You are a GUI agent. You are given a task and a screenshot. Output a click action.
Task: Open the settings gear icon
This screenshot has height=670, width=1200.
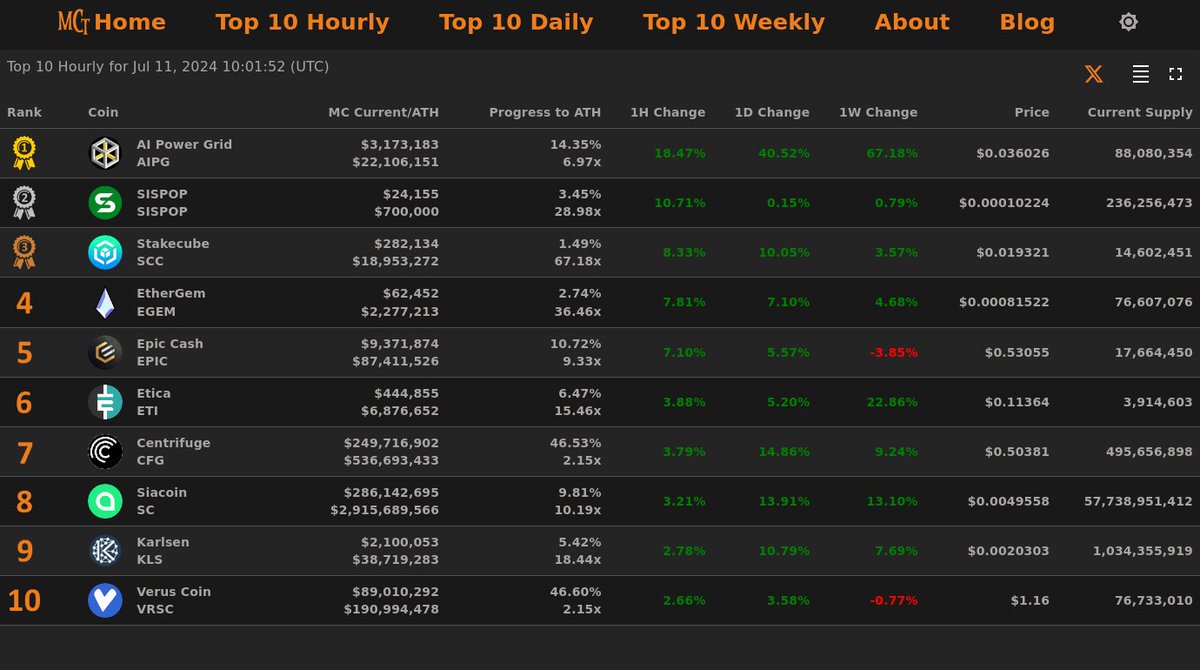click(1128, 22)
